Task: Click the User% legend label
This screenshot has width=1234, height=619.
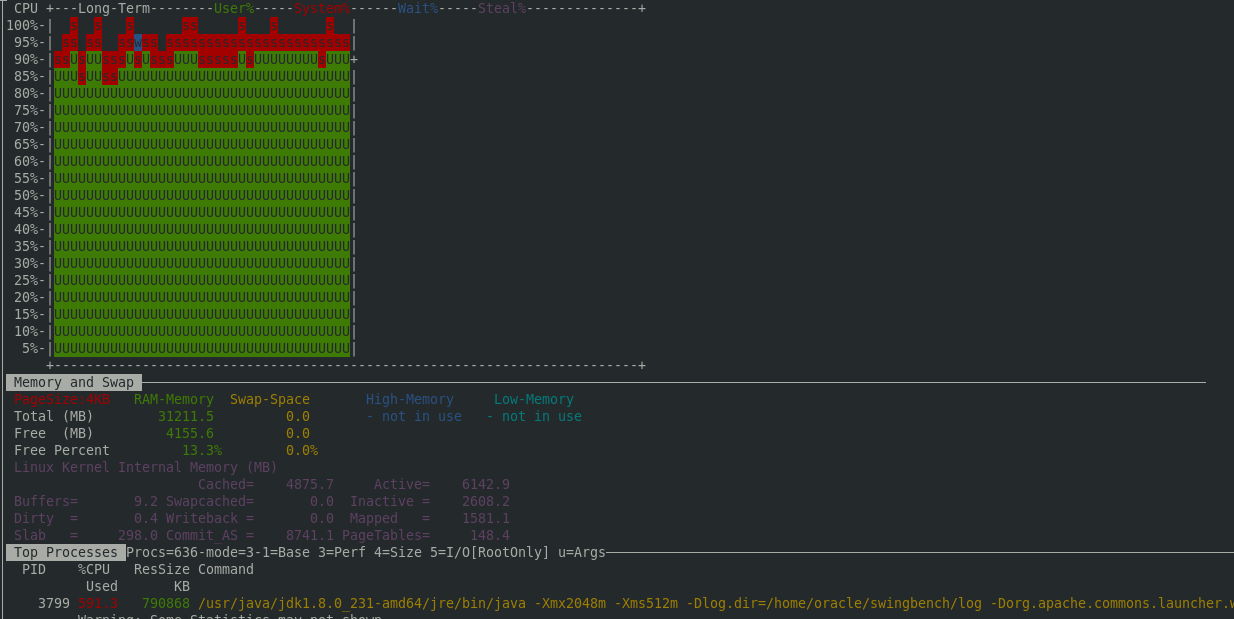Action: pos(233,8)
